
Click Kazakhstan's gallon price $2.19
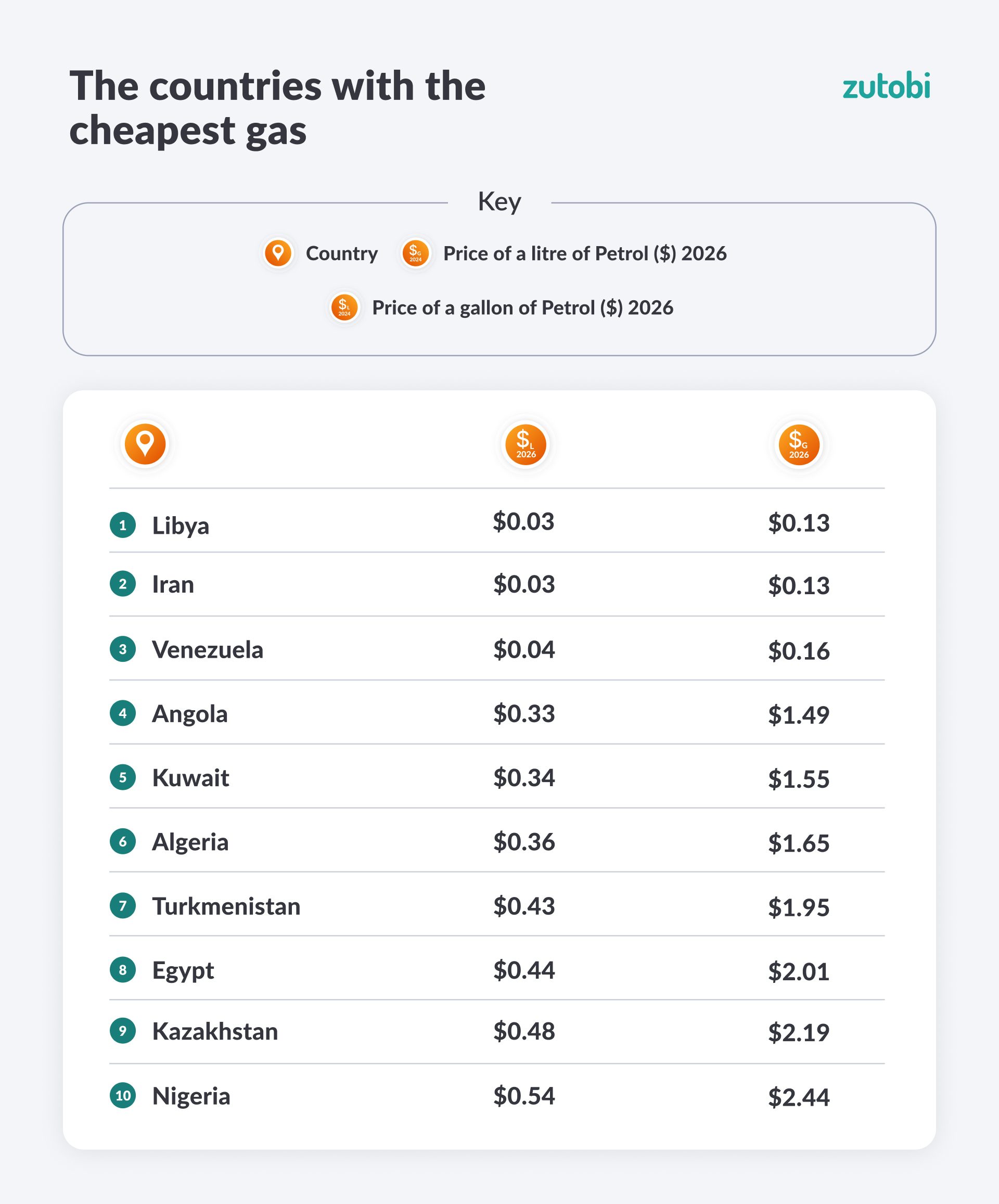click(x=798, y=1032)
